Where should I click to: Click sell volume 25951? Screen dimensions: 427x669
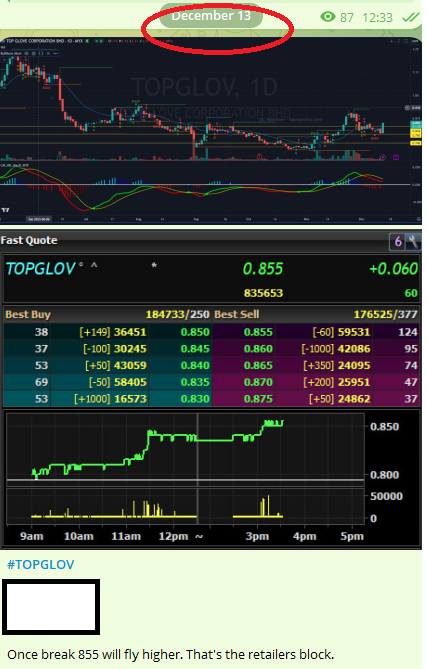tap(354, 382)
